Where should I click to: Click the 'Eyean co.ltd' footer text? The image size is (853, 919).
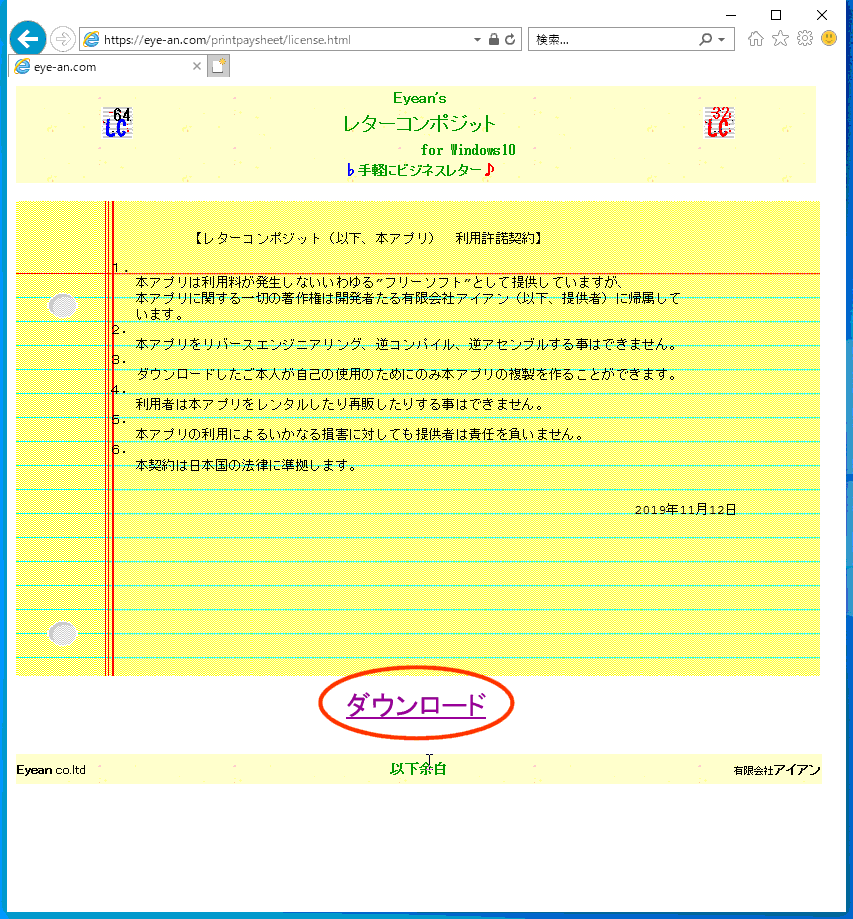(x=51, y=770)
